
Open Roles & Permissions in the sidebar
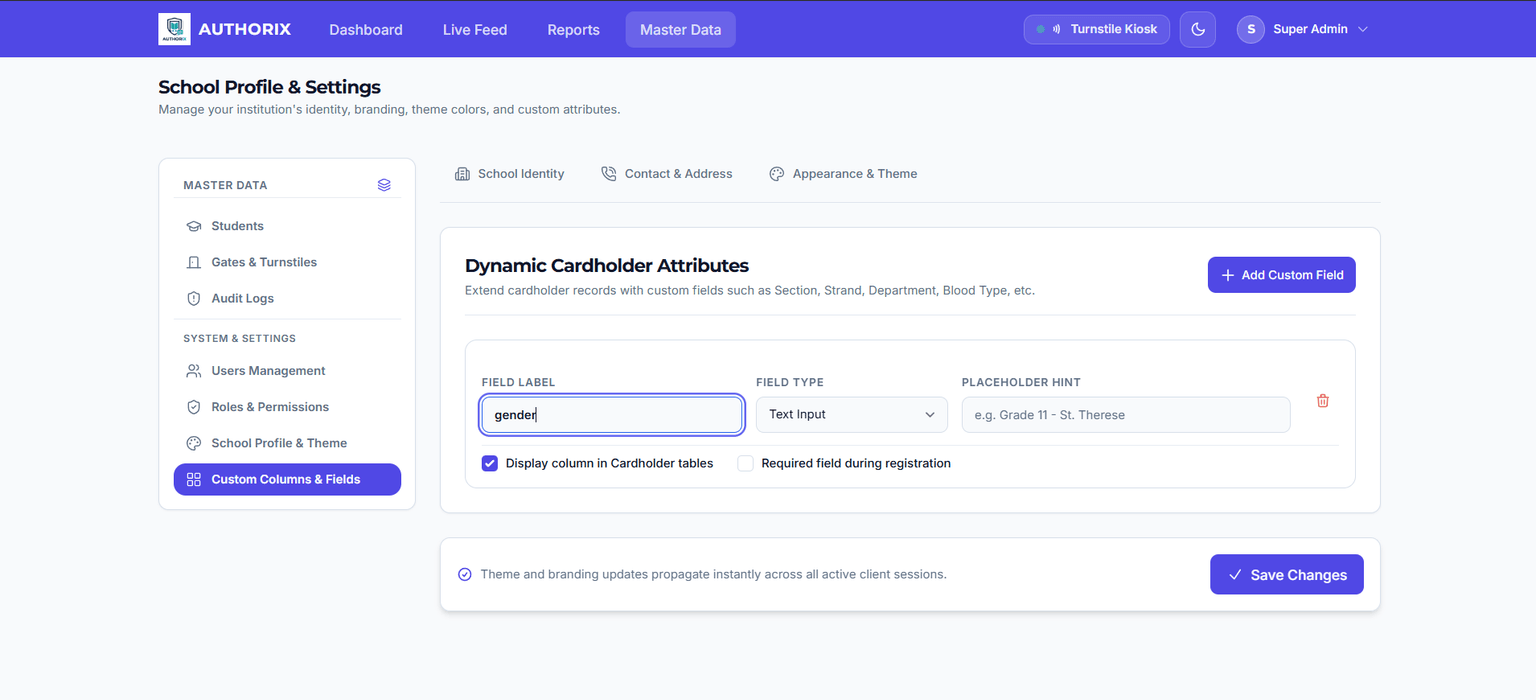[287, 407]
